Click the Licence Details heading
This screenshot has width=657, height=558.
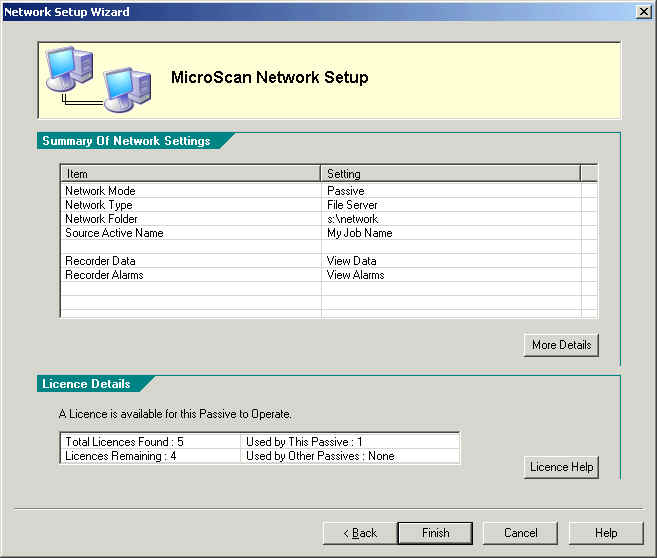[86, 384]
